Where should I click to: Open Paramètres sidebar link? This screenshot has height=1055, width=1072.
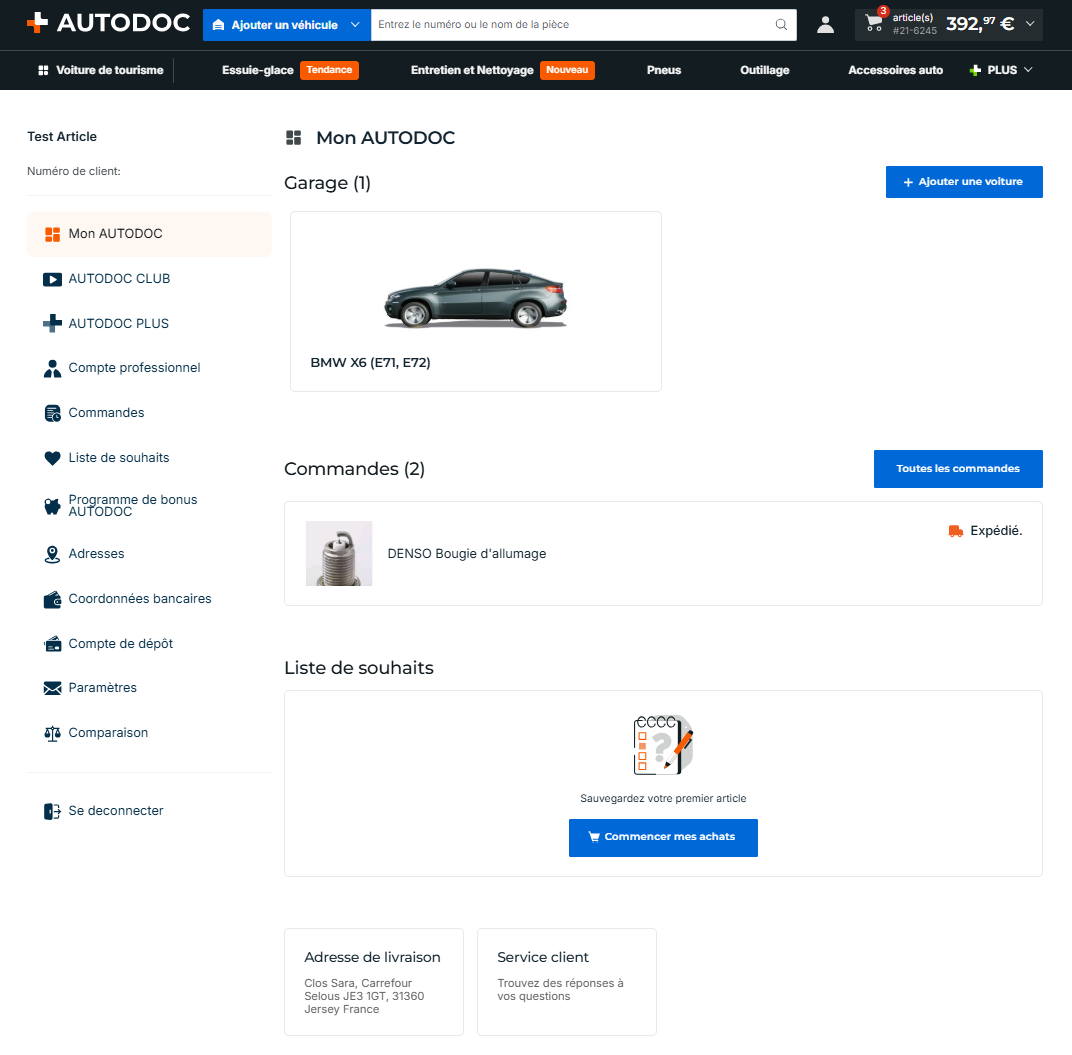point(103,688)
